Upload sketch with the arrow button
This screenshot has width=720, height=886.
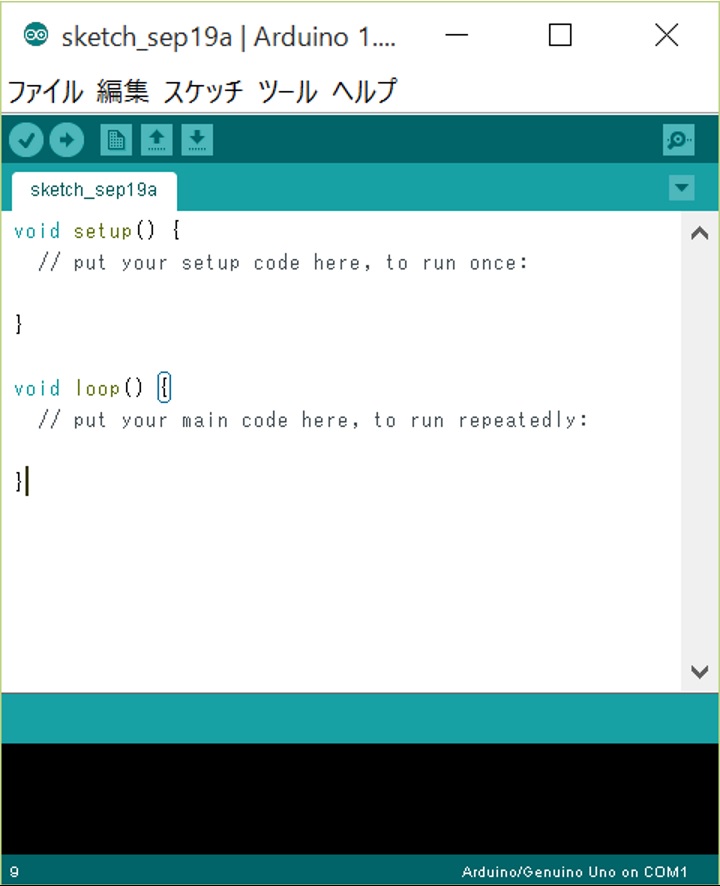(67, 140)
